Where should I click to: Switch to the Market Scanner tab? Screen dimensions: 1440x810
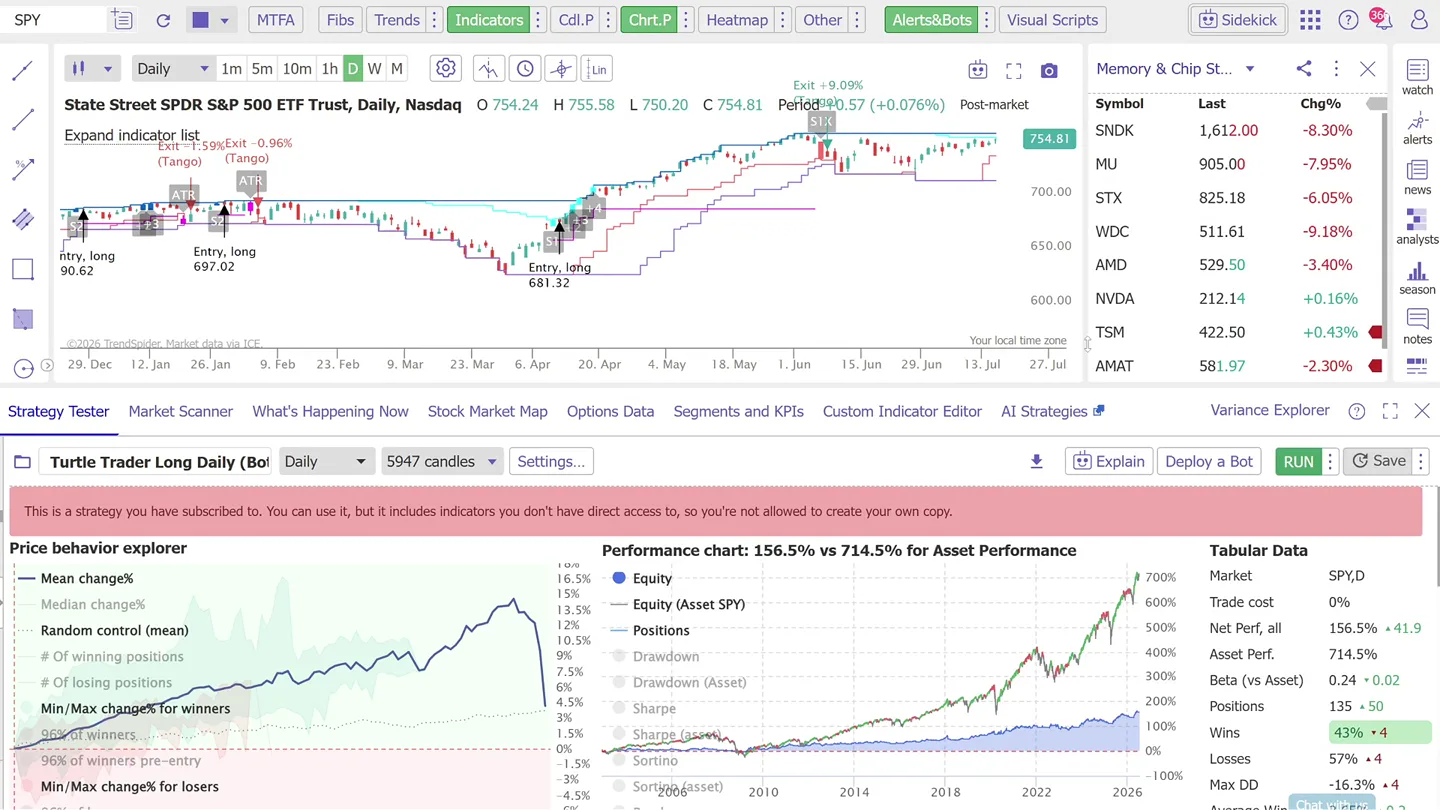pos(180,411)
